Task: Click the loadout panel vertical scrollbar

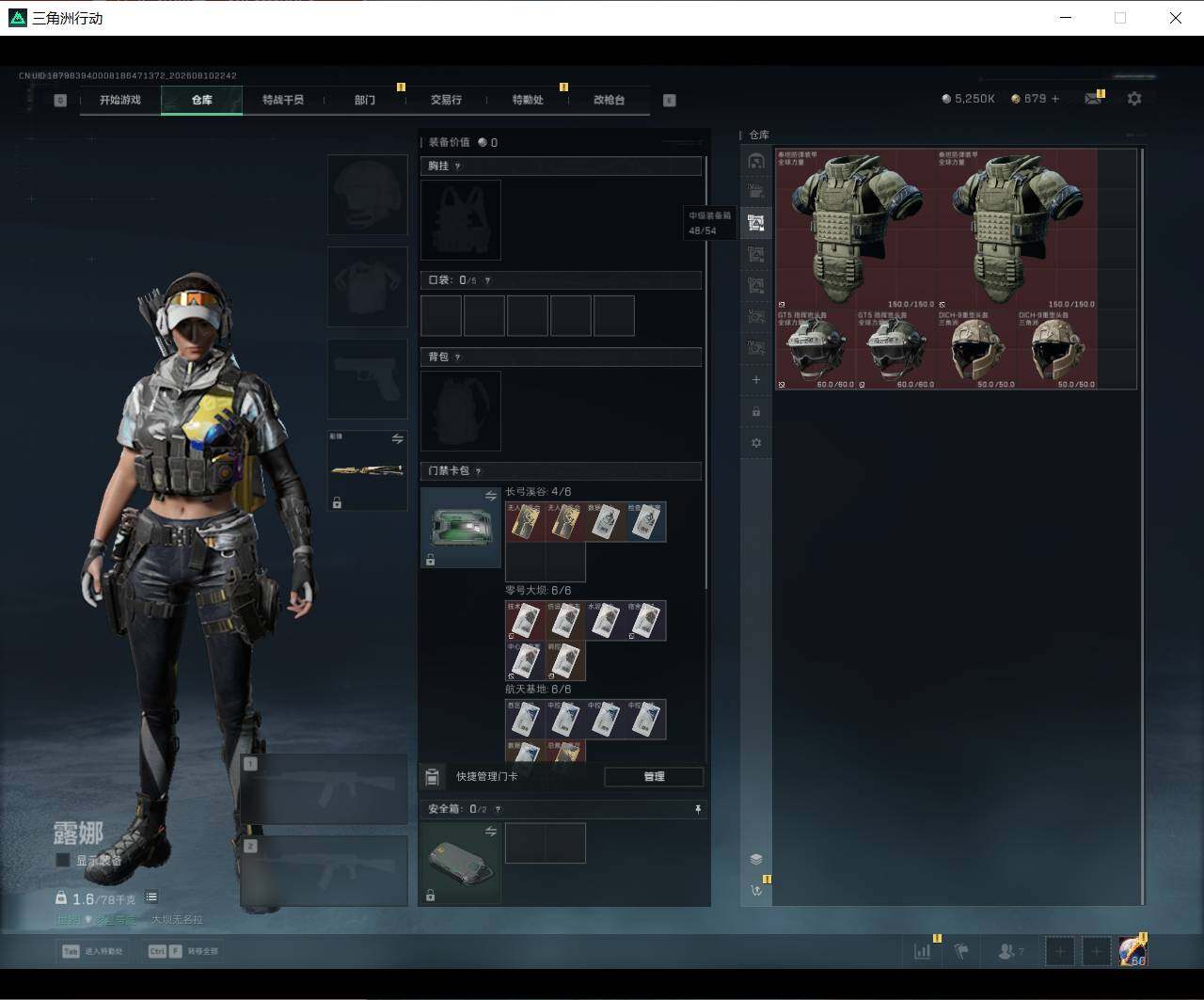Action: [x=706, y=372]
